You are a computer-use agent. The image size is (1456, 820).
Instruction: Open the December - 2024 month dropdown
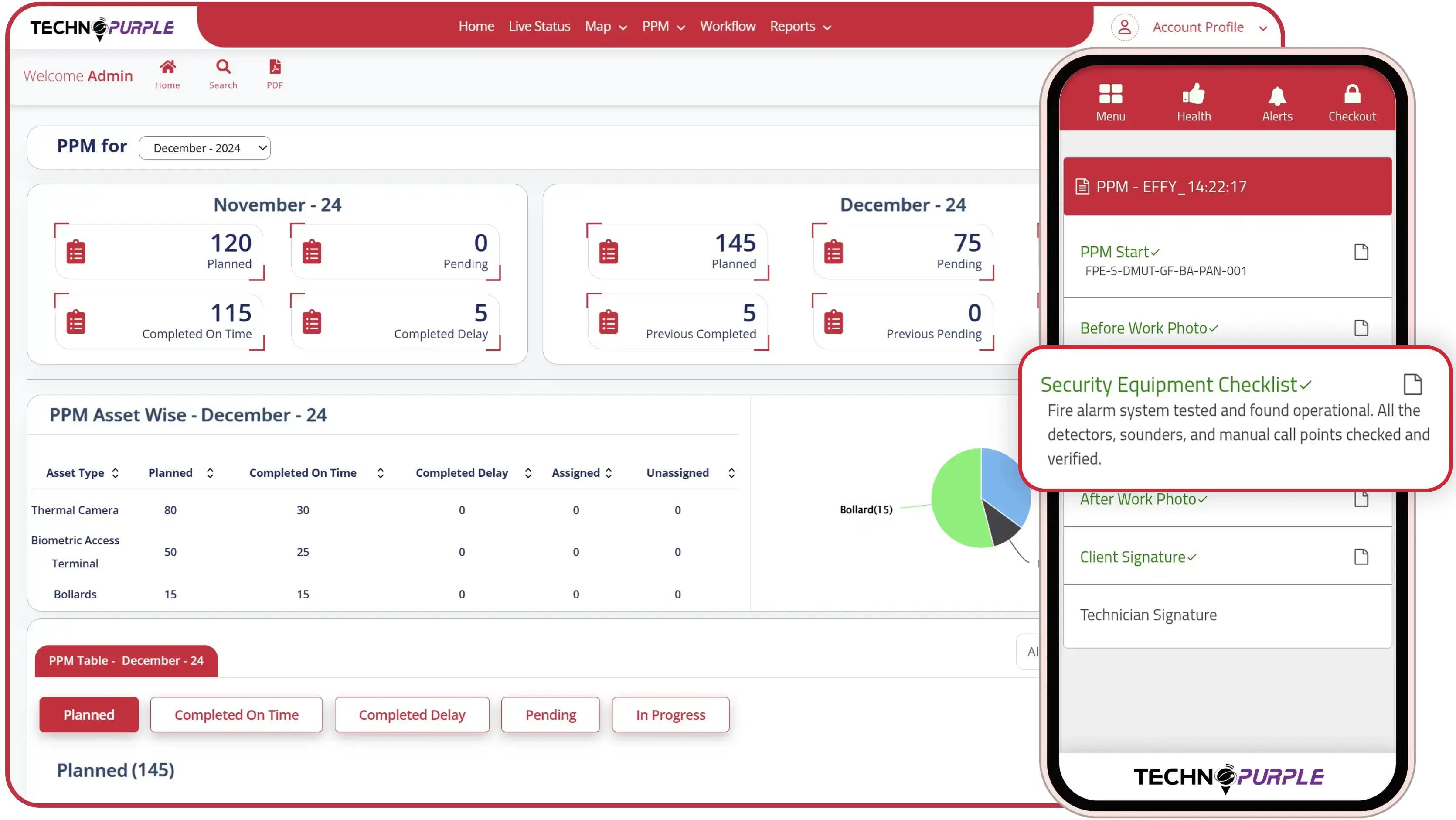click(204, 148)
